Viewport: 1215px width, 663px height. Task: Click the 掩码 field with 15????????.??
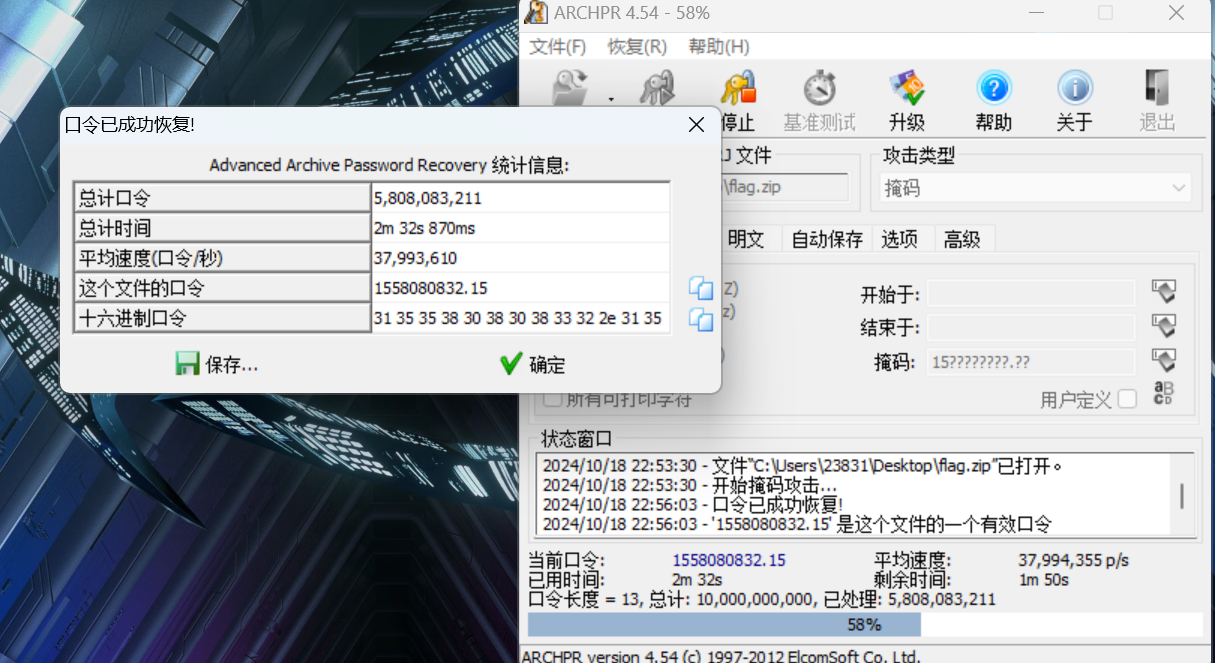[x=1031, y=362]
